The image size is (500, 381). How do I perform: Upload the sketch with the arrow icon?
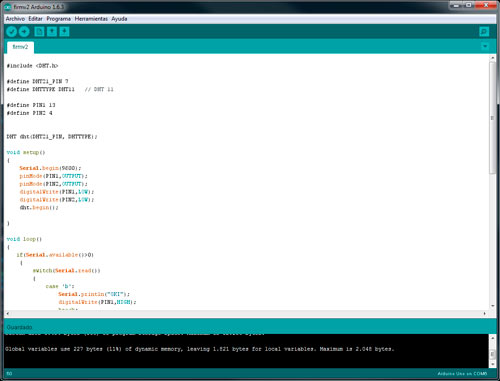24,32
